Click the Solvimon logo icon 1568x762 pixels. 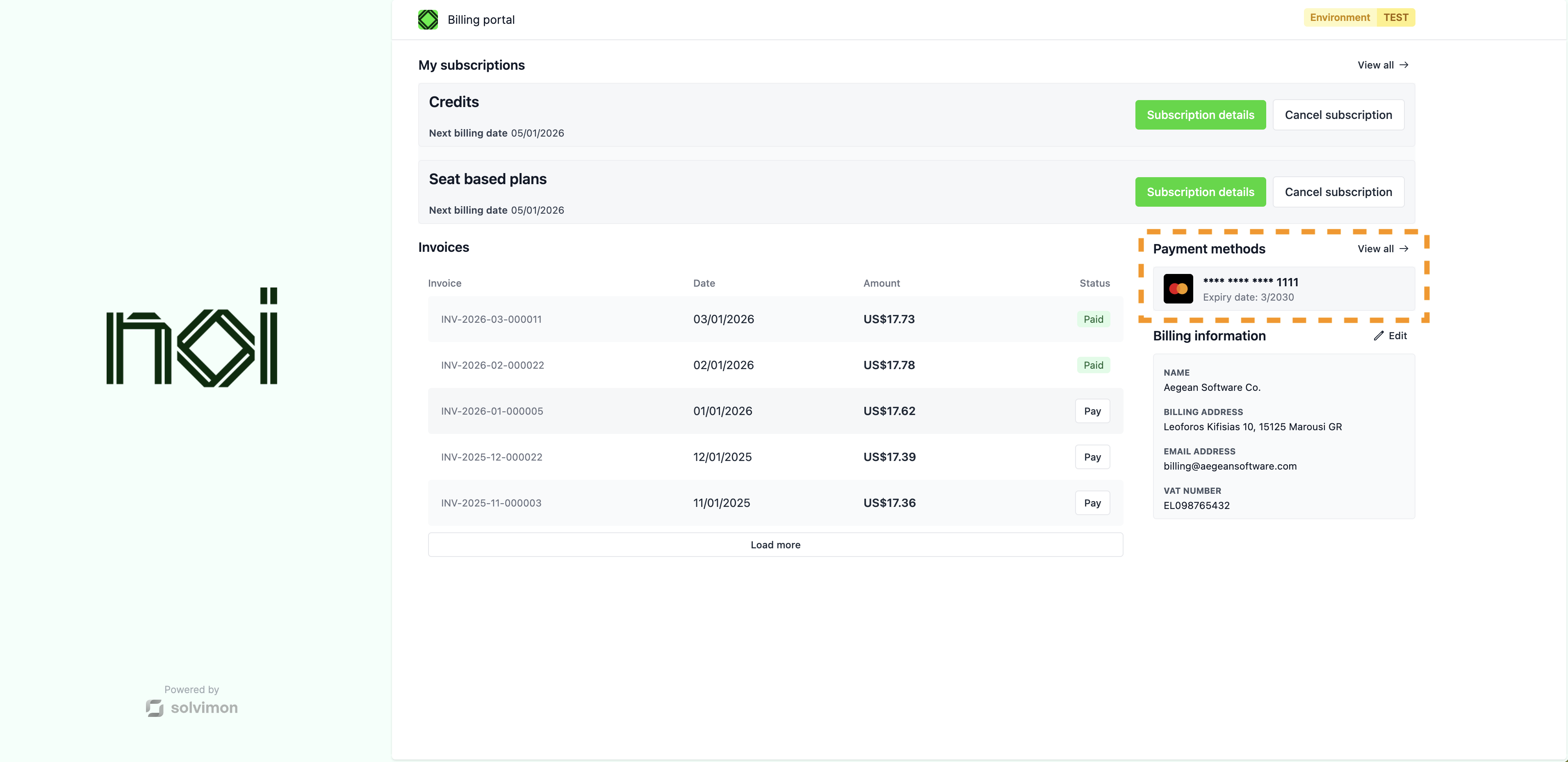(x=155, y=708)
